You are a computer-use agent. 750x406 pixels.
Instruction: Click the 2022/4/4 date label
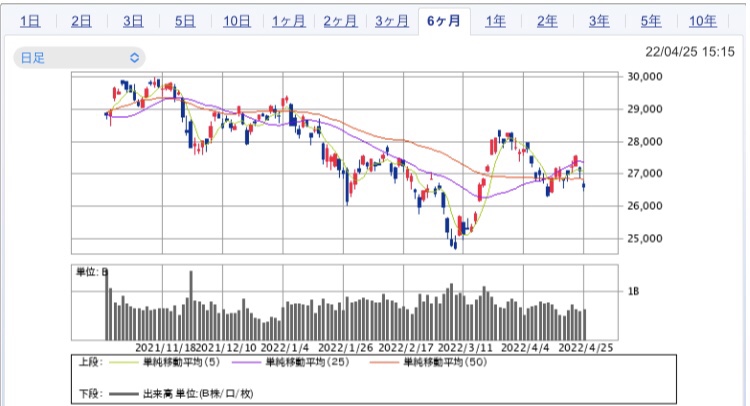[525, 348]
